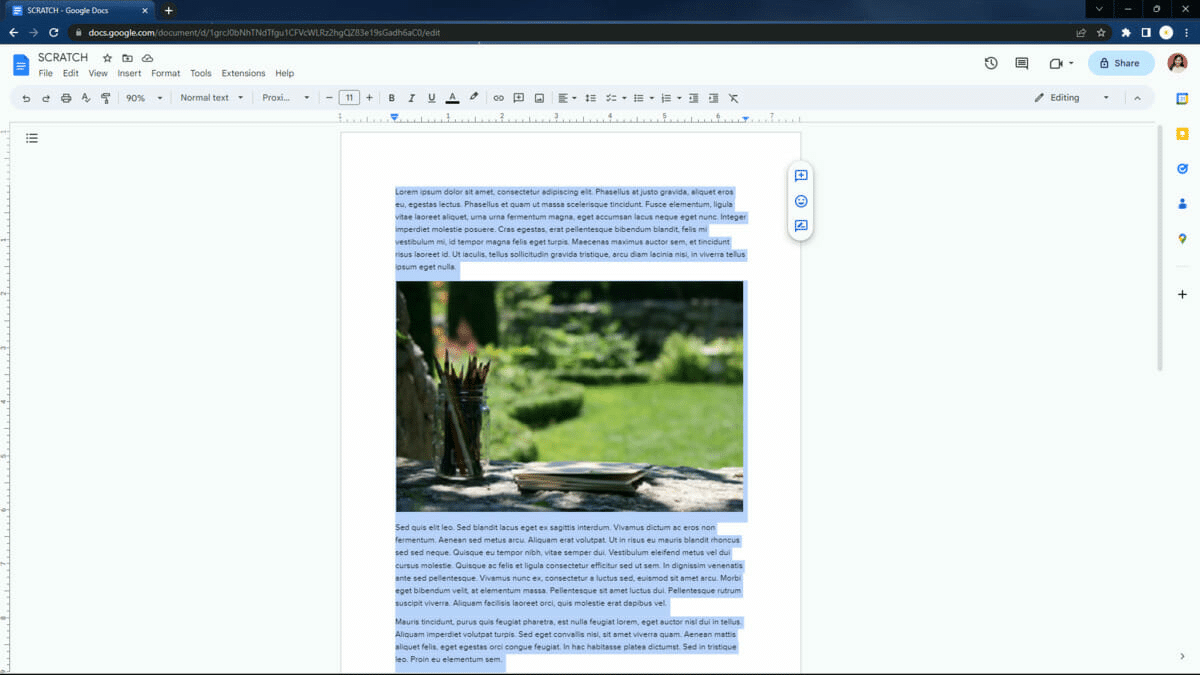Viewport: 1200px width, 675px height.
Task: Click the Print icon
Action: tap(66, 98)
